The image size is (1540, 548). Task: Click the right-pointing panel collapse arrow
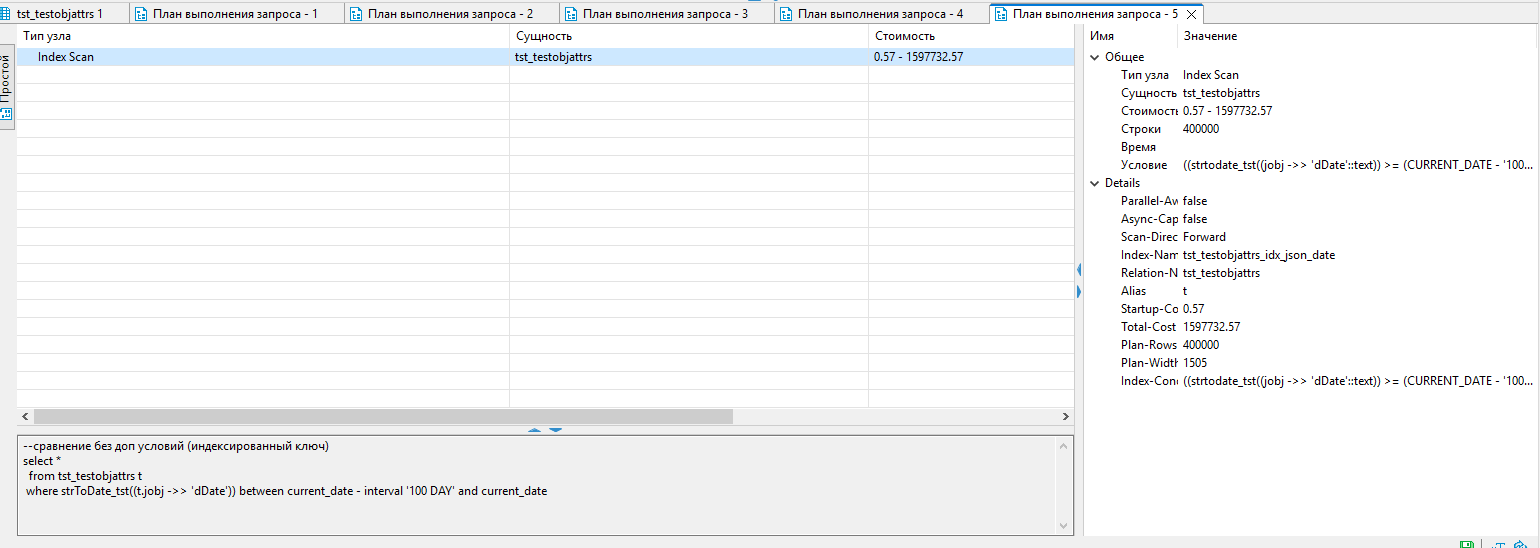[1079, 291]
